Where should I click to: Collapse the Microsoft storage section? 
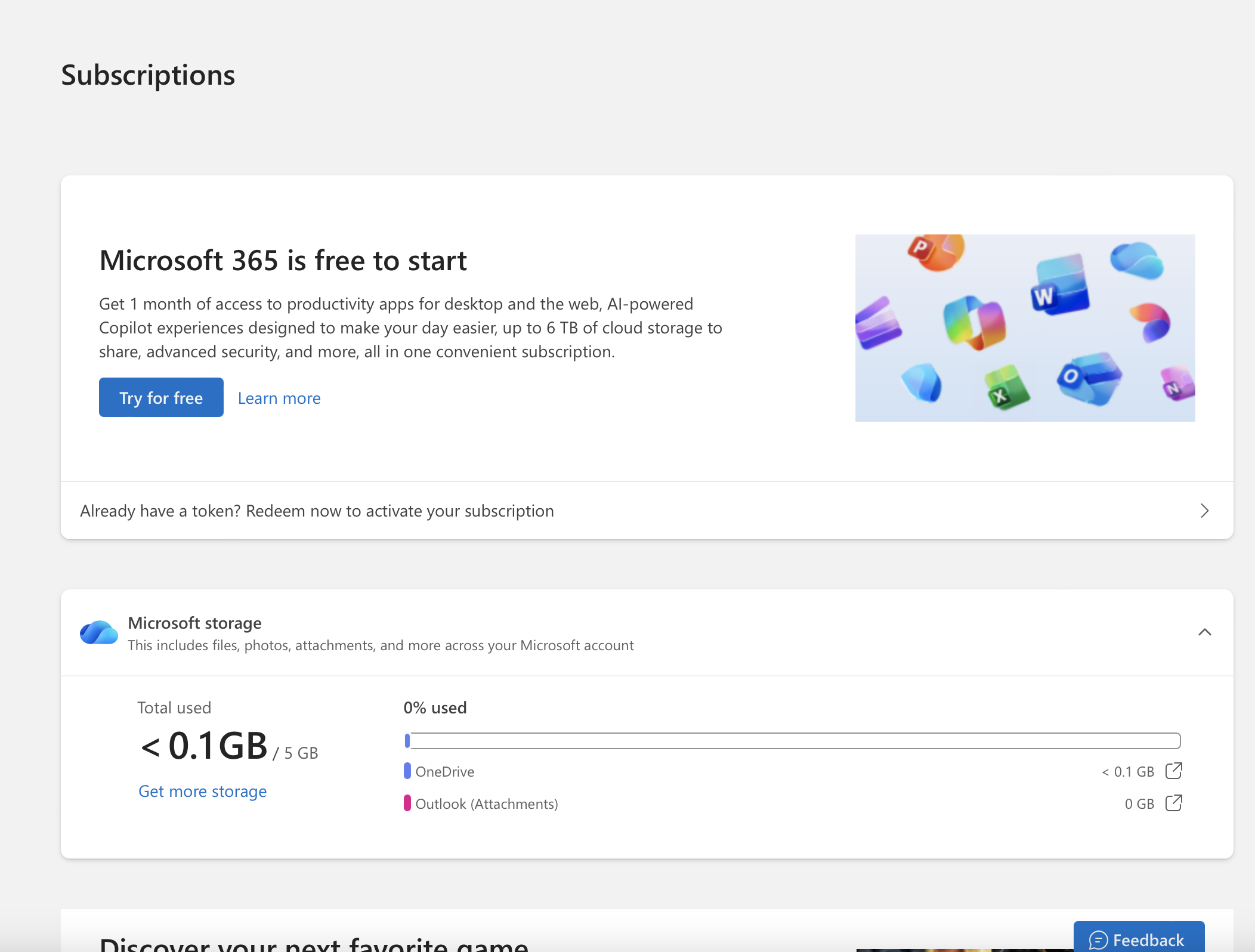1204,632
